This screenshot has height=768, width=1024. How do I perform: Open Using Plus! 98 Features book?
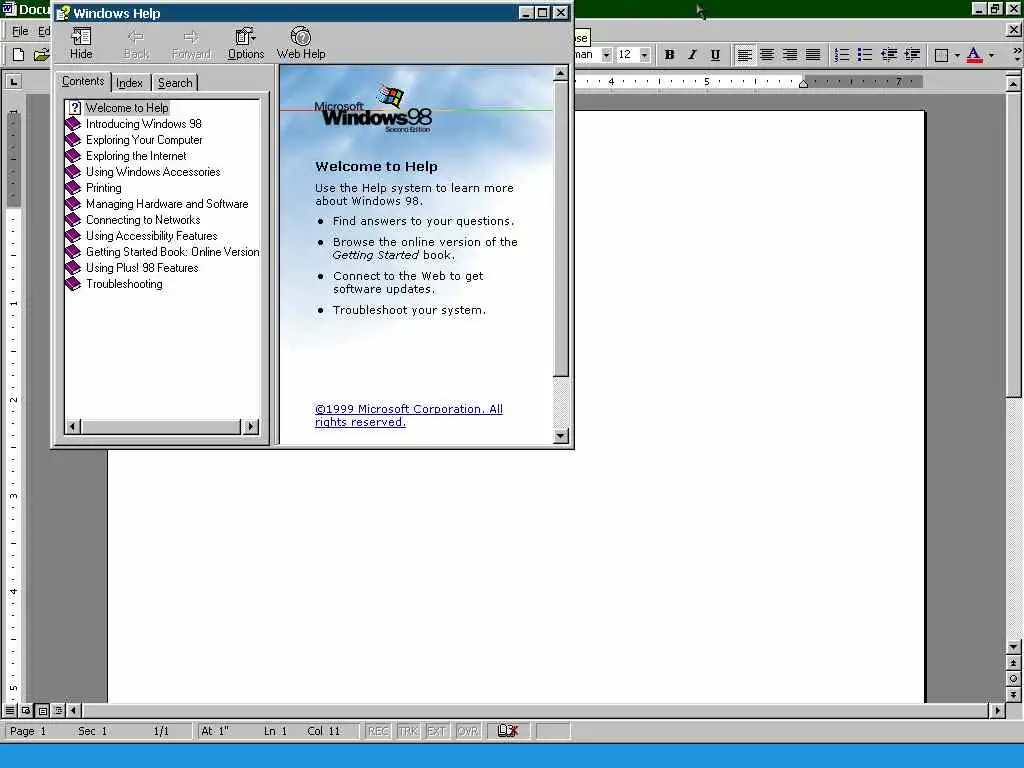tap(142, 268)
